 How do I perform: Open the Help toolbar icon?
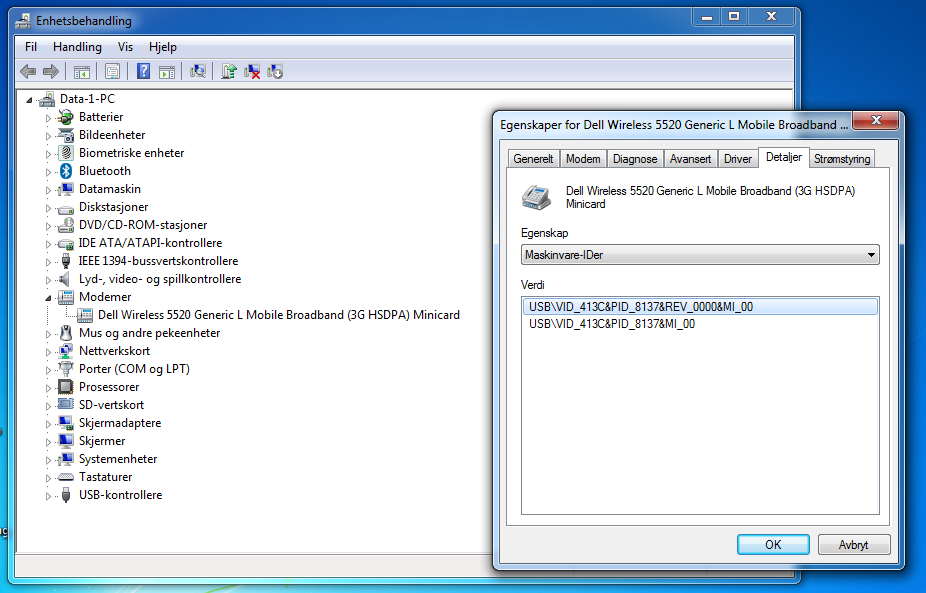tap(143, 71)
